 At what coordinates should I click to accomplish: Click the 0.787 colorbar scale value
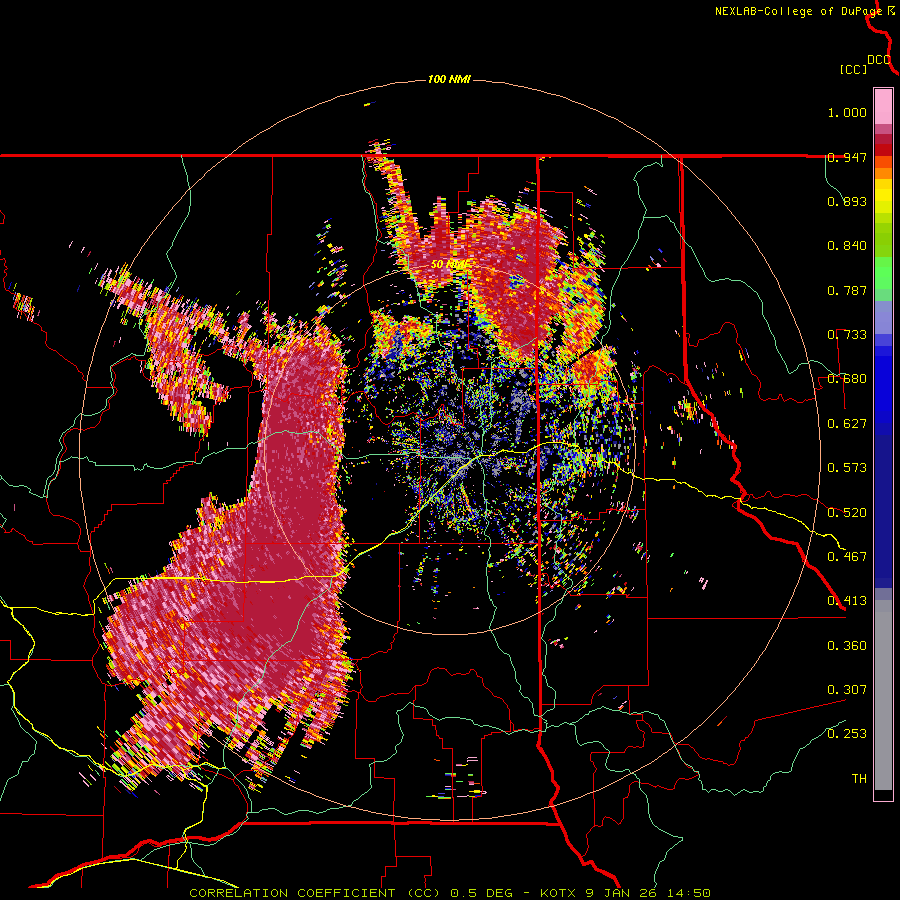click(x=847, y=290)
